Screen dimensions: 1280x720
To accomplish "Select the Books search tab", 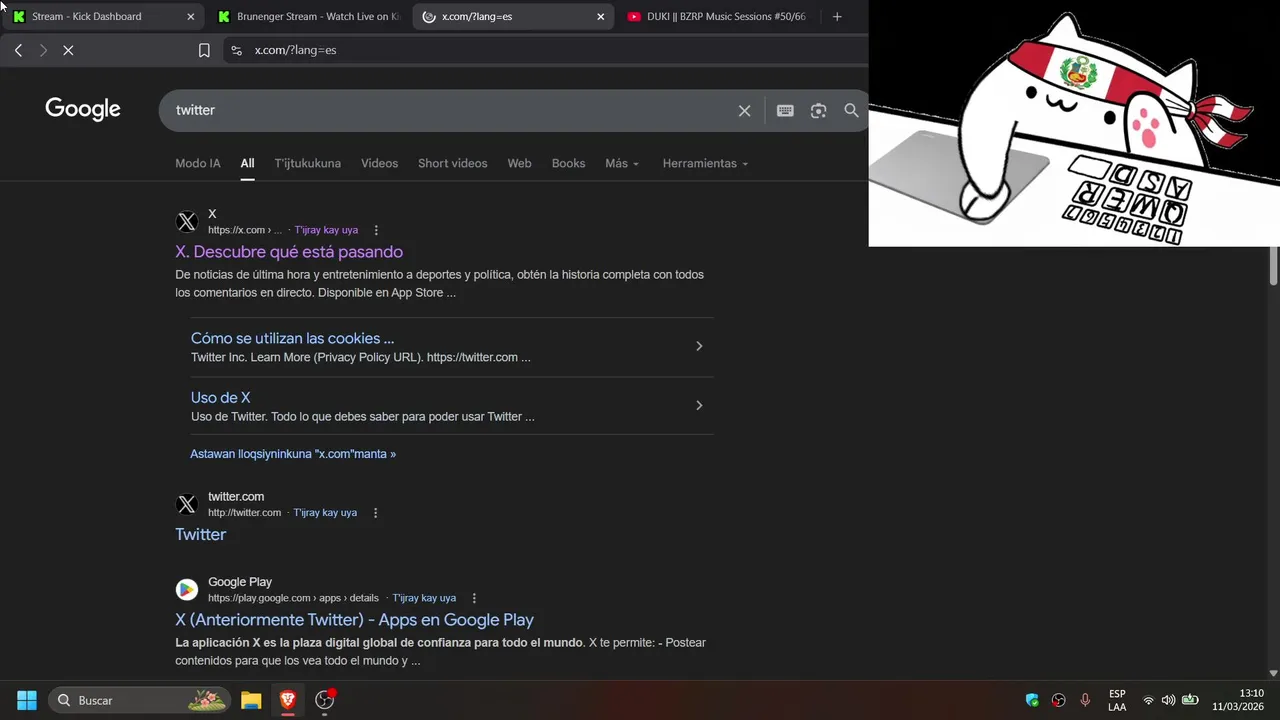I will [568, 163].
